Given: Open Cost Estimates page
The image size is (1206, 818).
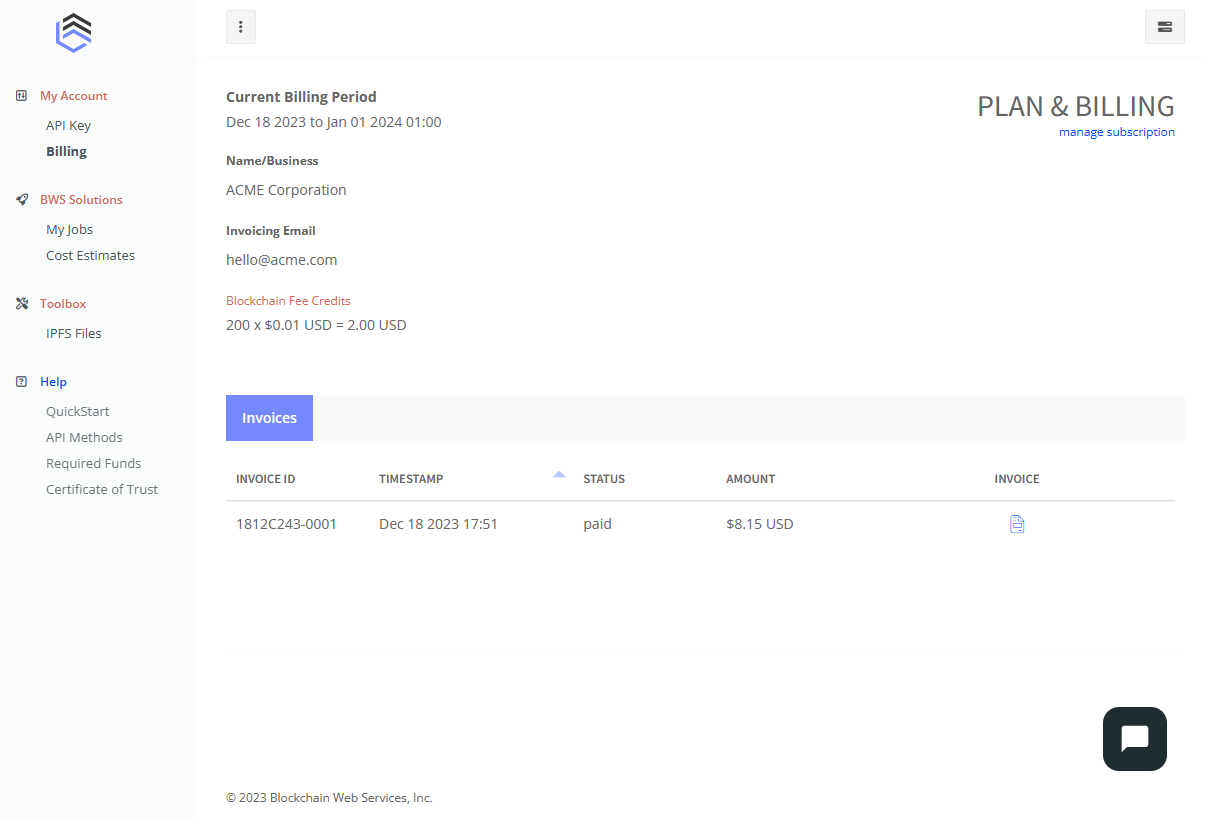Looking at the screenshot, I should pos(90,256).
